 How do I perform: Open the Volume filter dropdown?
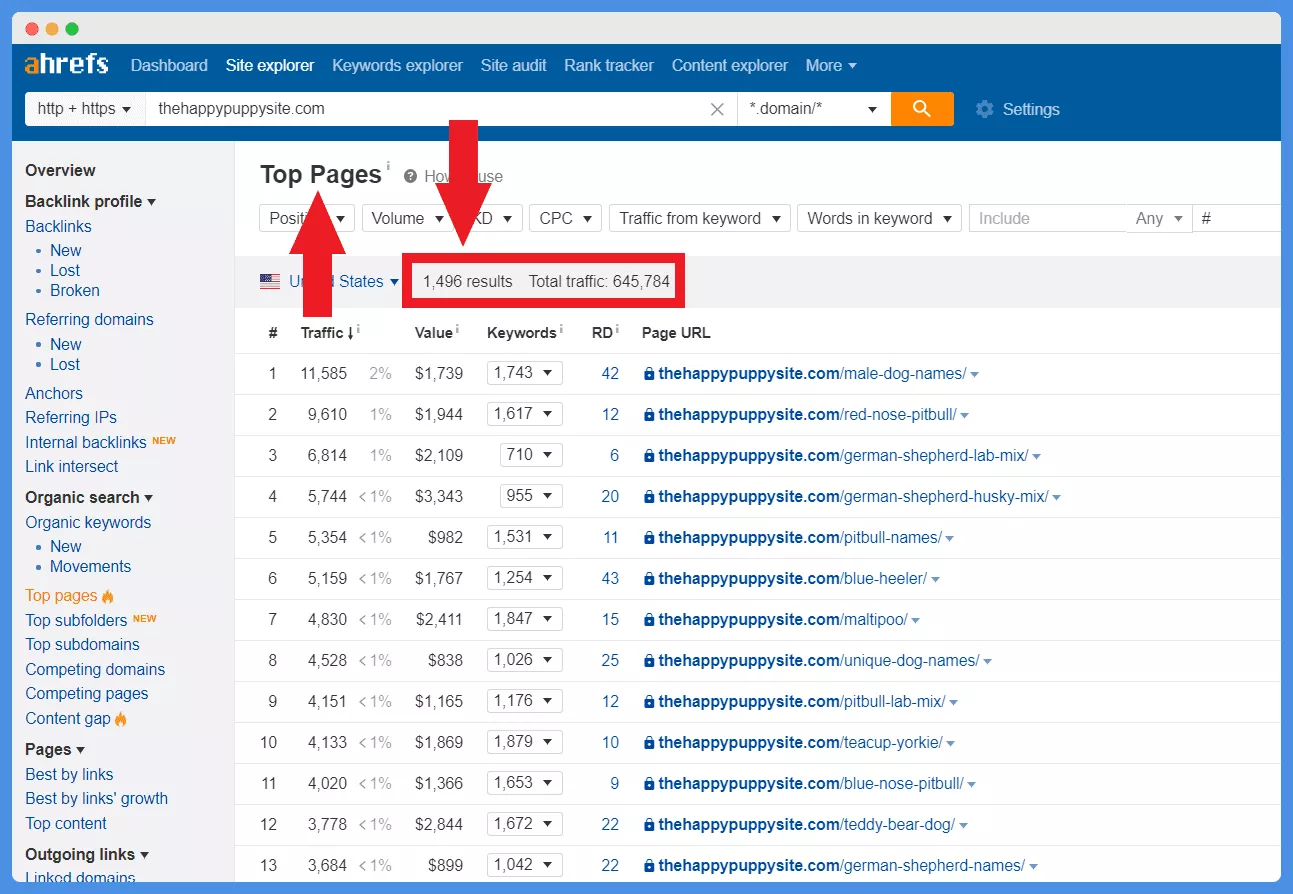click(x=407, y=218)
